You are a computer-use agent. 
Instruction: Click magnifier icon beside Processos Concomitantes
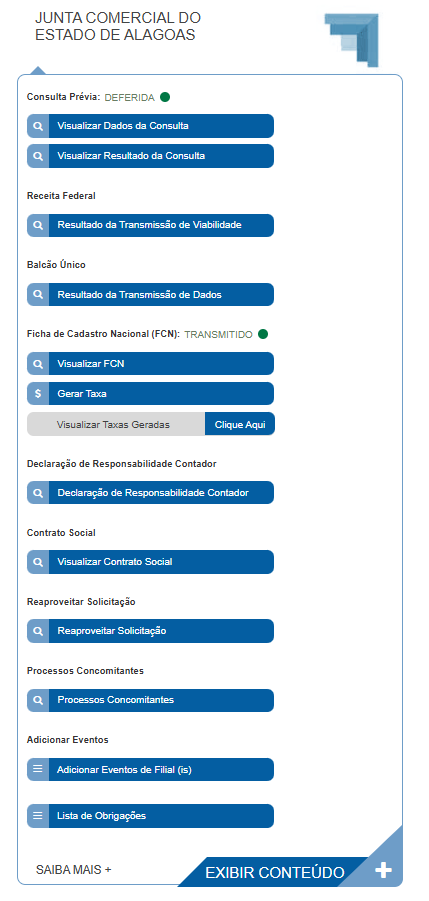point(38,700)
